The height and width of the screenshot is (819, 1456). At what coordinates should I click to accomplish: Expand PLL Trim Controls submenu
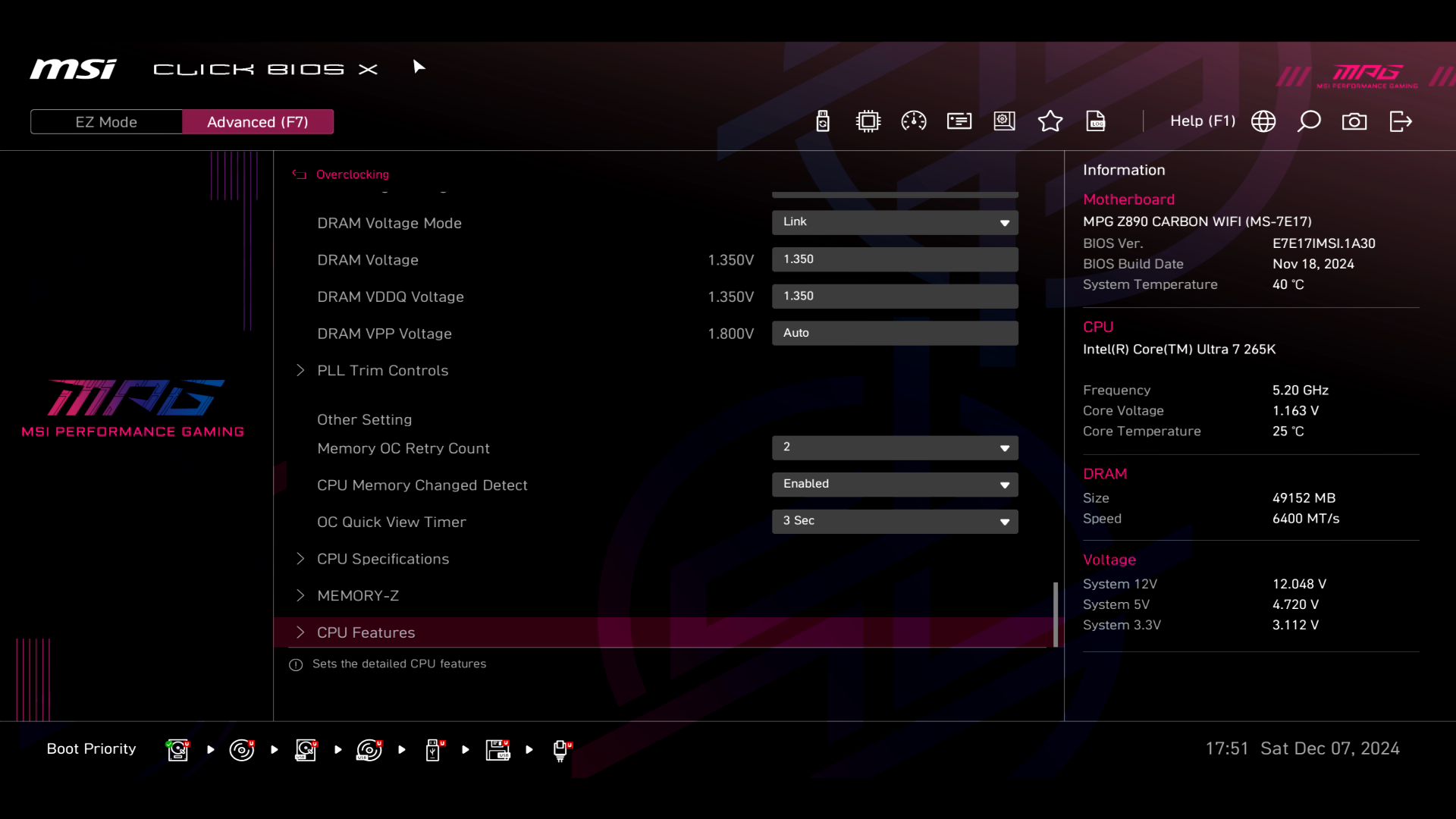pos(382,370)
